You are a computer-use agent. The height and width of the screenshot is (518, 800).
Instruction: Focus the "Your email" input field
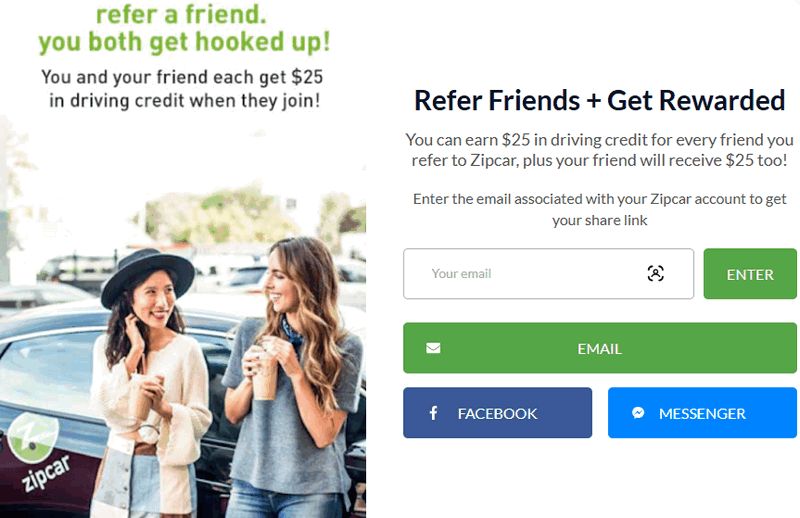[548, 274]
